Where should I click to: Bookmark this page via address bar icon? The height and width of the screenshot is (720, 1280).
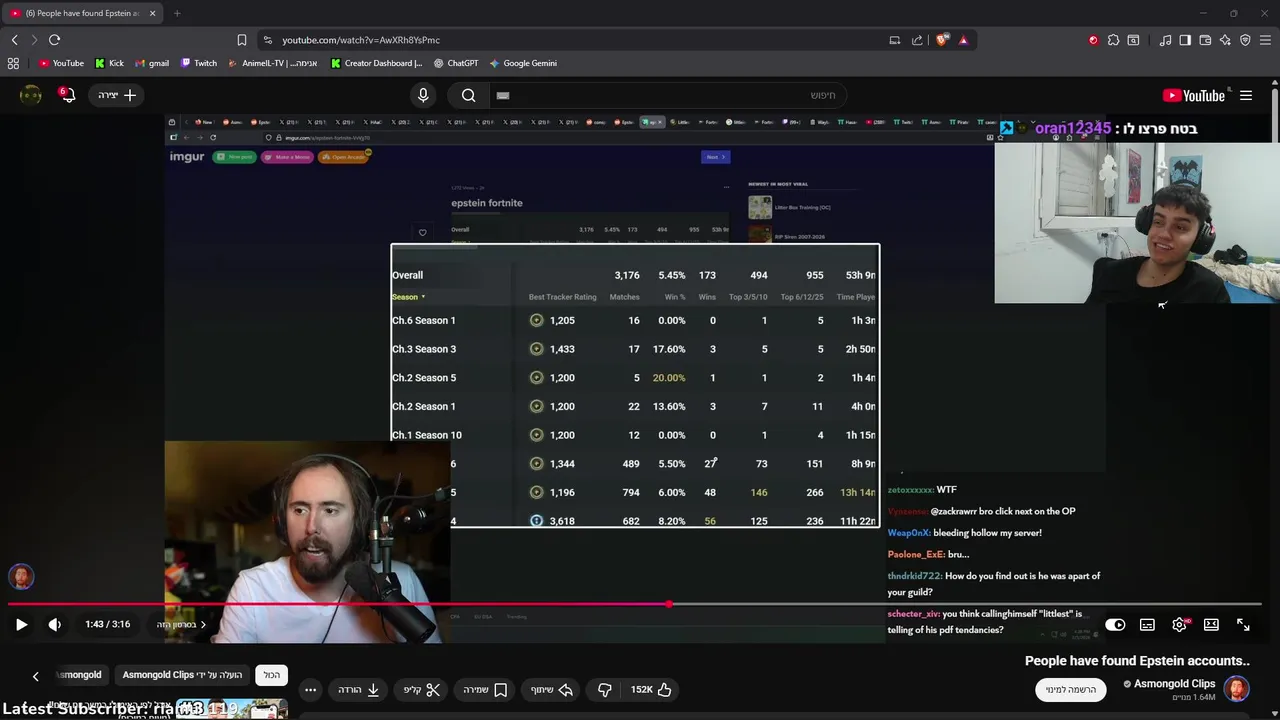coord(241,40)
